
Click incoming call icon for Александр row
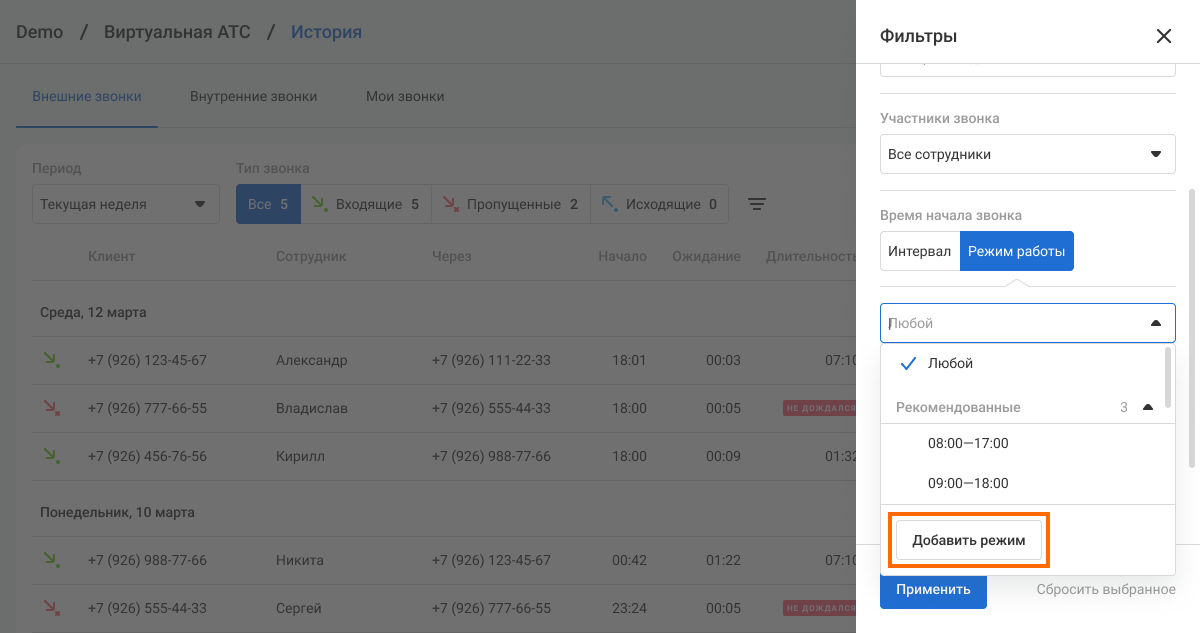tap(50, 359)
